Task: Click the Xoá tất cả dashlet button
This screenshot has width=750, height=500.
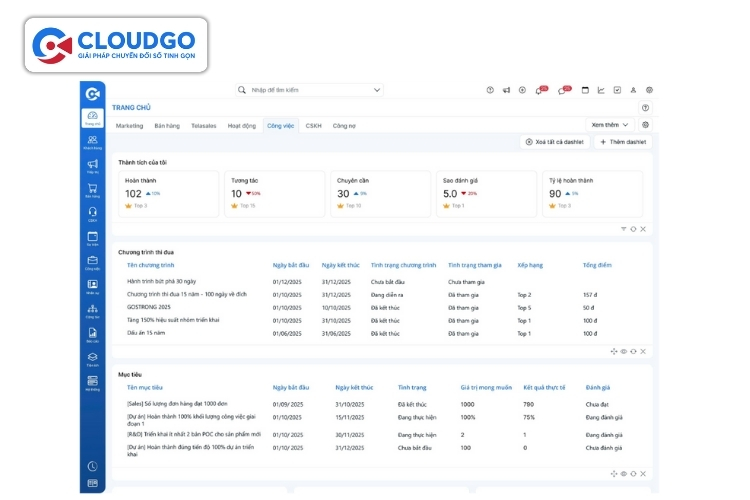Action: [554, 142]
